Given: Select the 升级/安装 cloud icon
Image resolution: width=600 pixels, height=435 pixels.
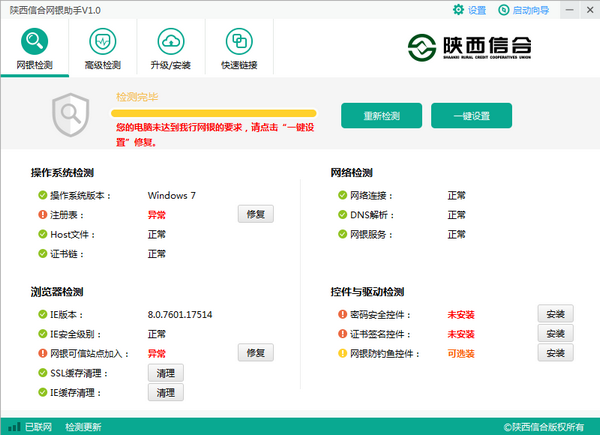Looking at the screenshot, I should point(171,49).
